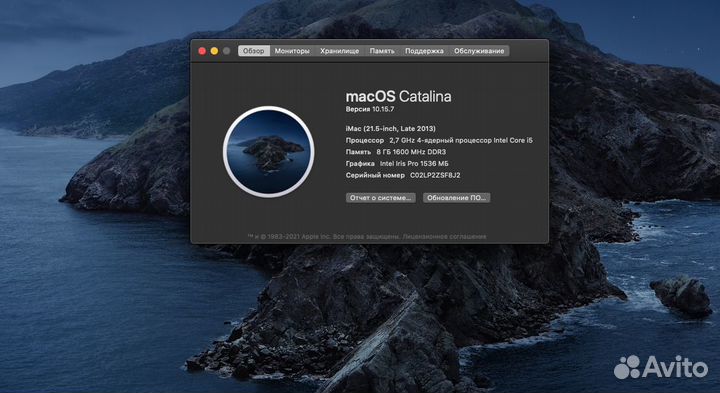Open the Хранилище tab

pos(340,51)
